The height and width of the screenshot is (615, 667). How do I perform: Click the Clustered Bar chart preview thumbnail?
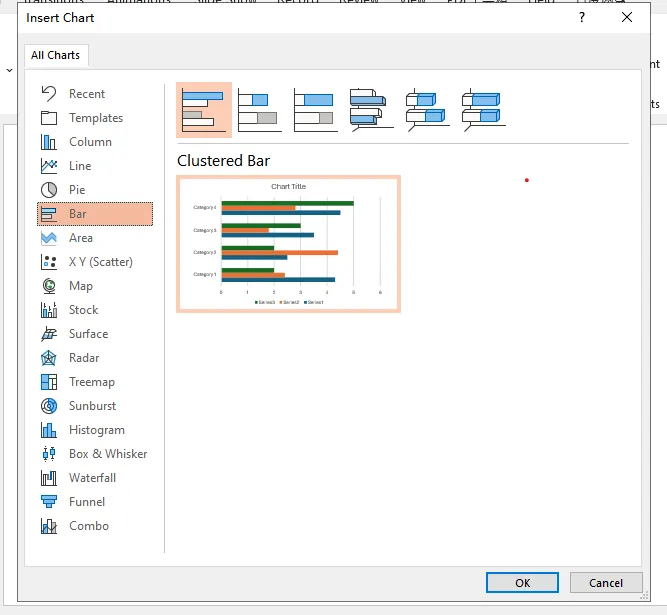(288, 244)
